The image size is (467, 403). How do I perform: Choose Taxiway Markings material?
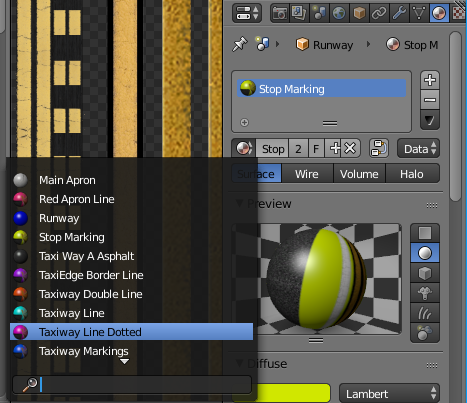131,351
